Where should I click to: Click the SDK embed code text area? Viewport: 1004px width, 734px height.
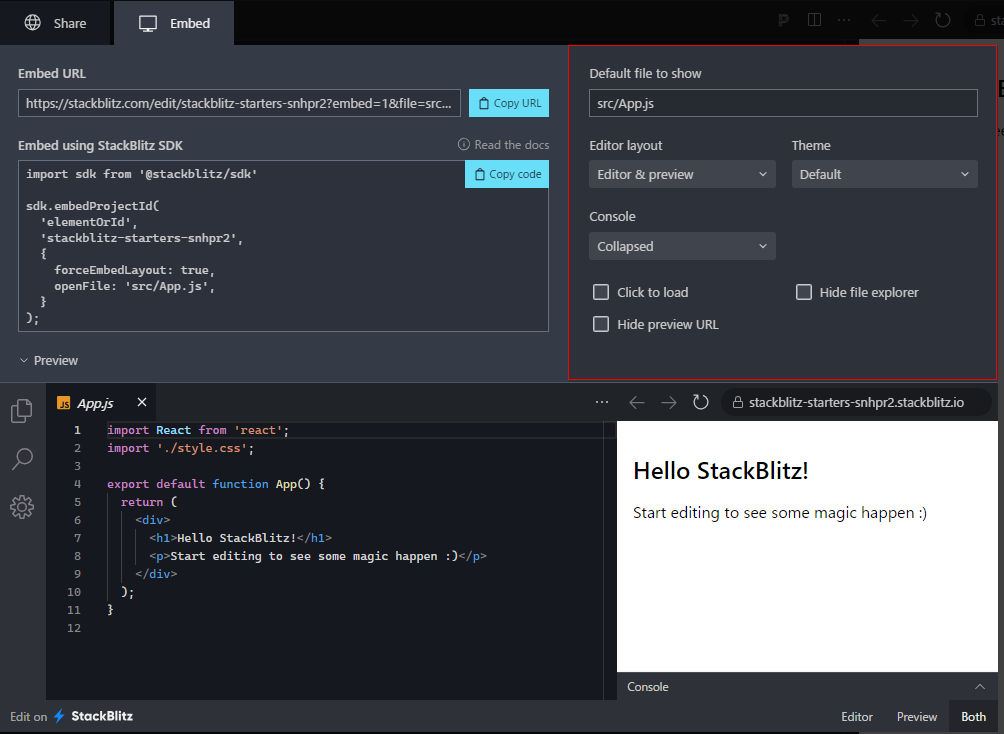click(x=283, y=246)
